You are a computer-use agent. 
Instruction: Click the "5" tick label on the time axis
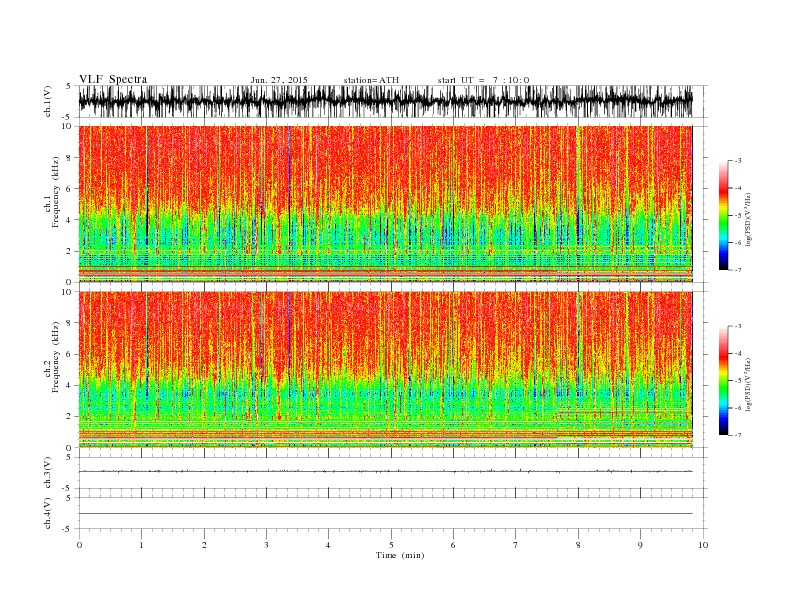[x=391, y=545]
